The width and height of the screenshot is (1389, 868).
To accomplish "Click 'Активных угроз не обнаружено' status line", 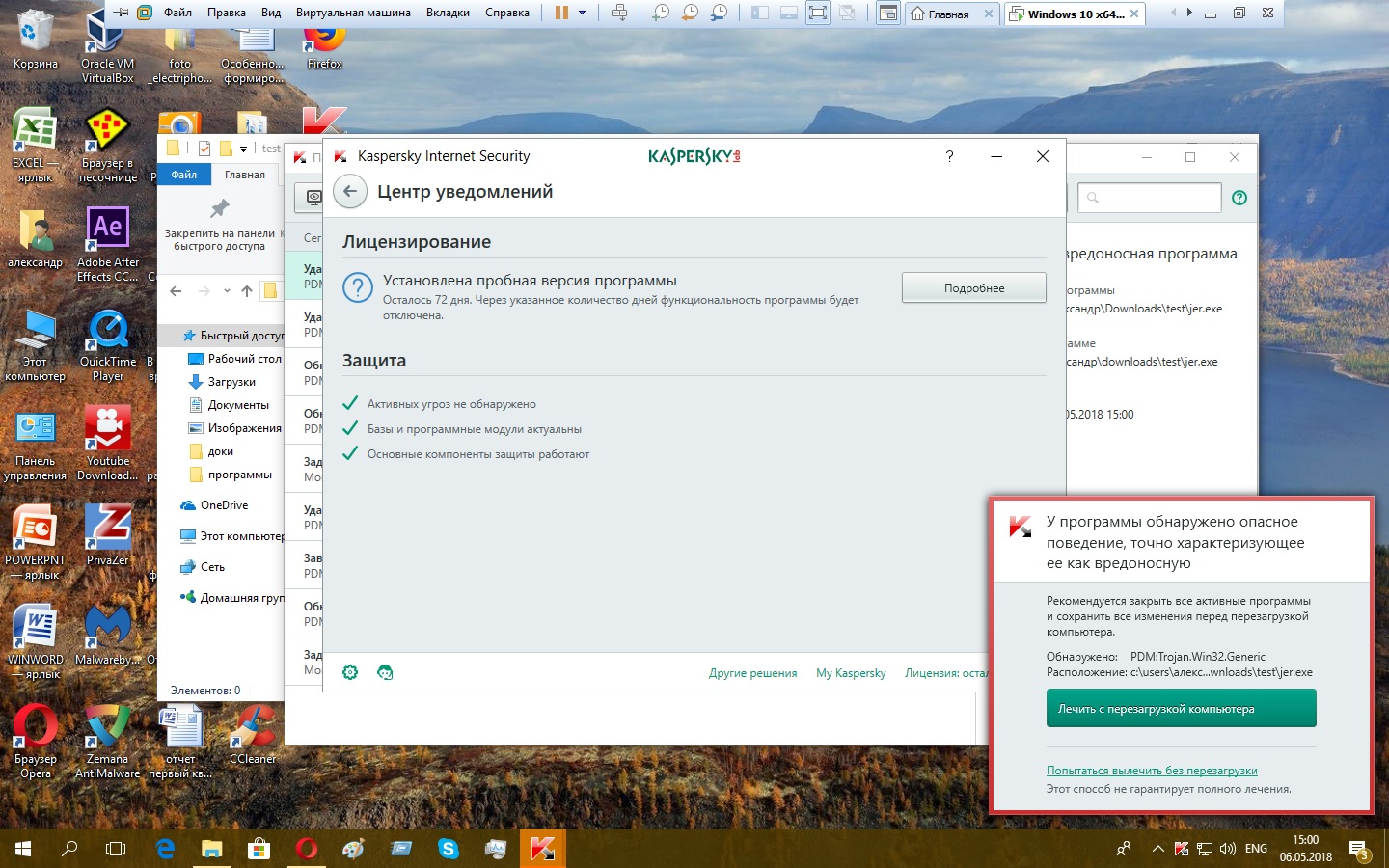I will [451, 404].
